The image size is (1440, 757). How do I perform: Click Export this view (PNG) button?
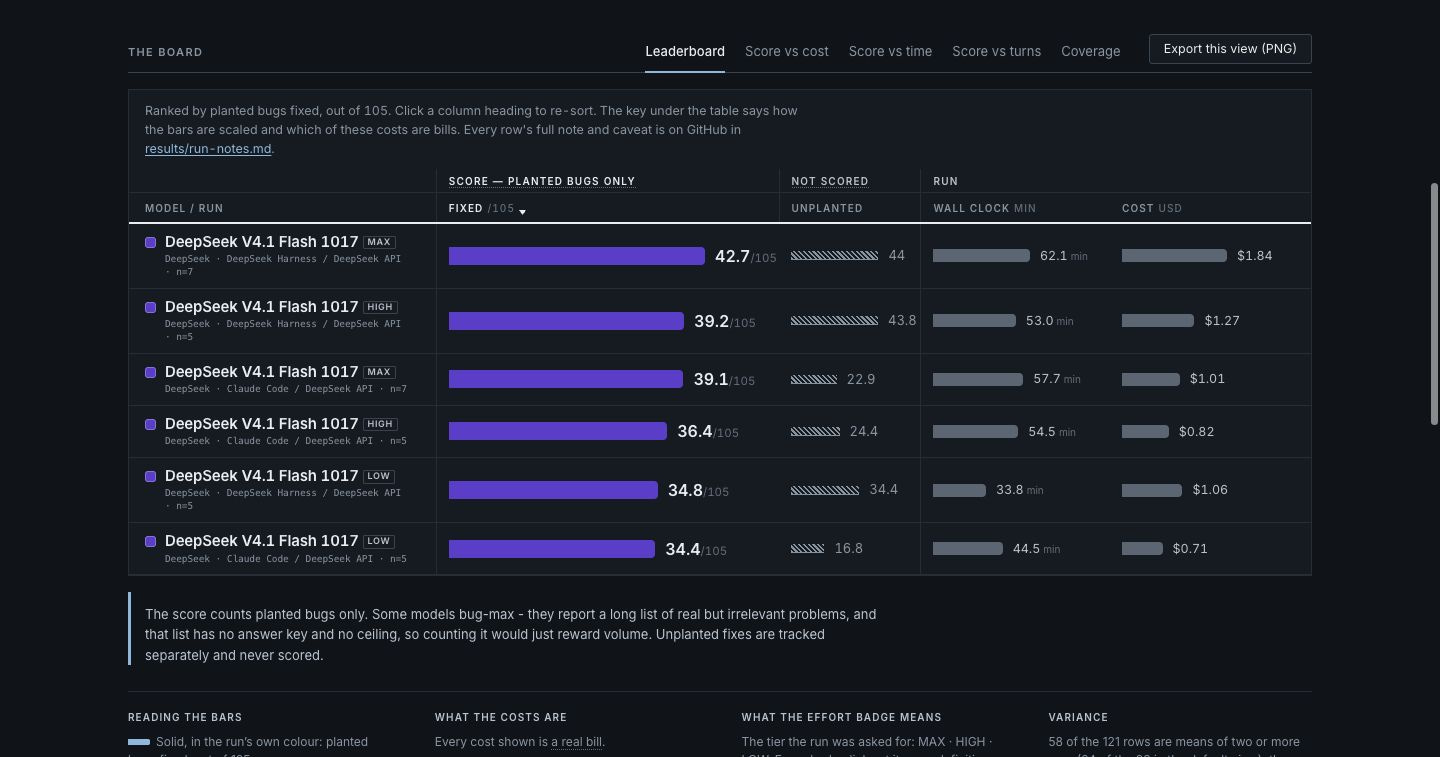click(x=1230, y=49)
